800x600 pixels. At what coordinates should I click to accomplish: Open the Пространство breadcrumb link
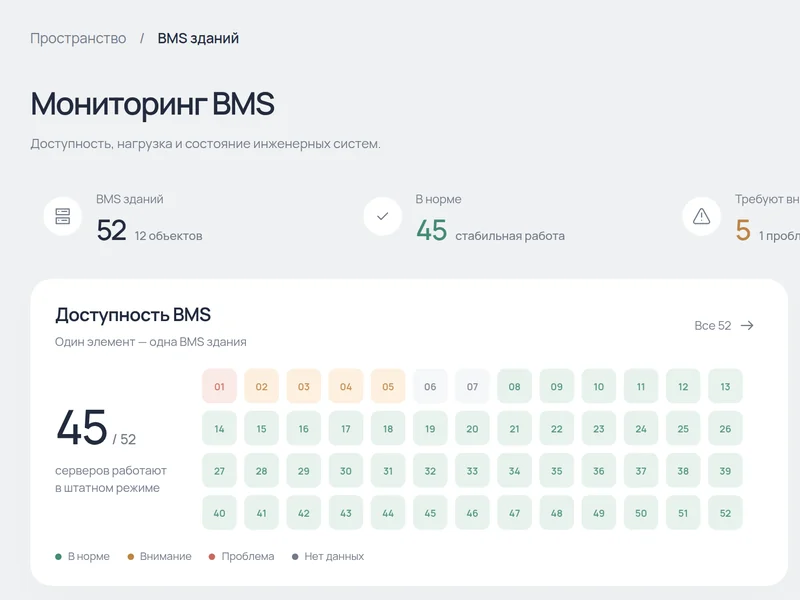78,38
